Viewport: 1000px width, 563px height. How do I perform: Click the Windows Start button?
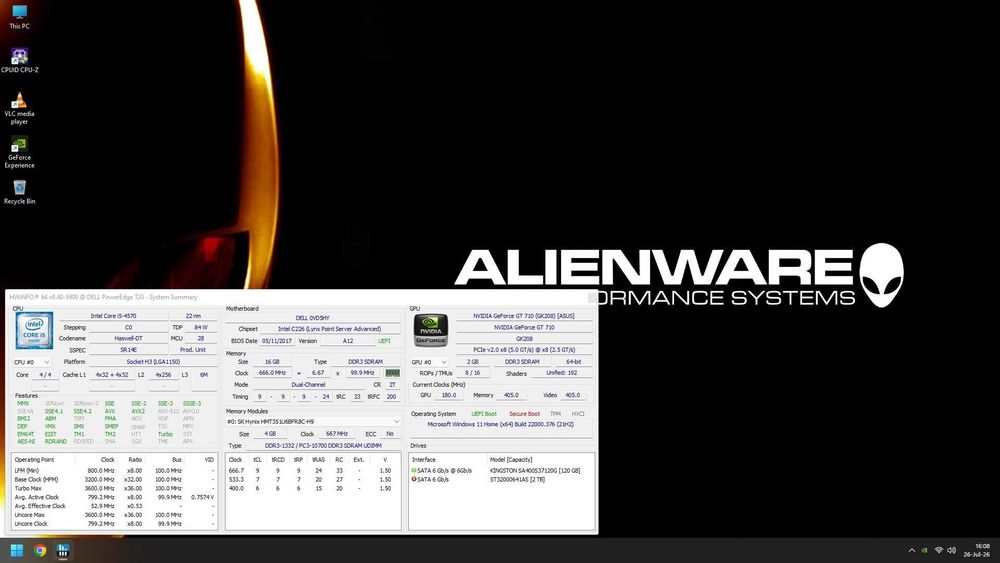pos(17,550)
